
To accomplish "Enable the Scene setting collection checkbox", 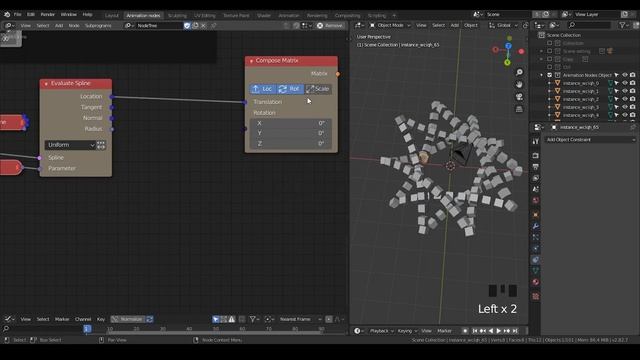I will [x=549, y=51].
